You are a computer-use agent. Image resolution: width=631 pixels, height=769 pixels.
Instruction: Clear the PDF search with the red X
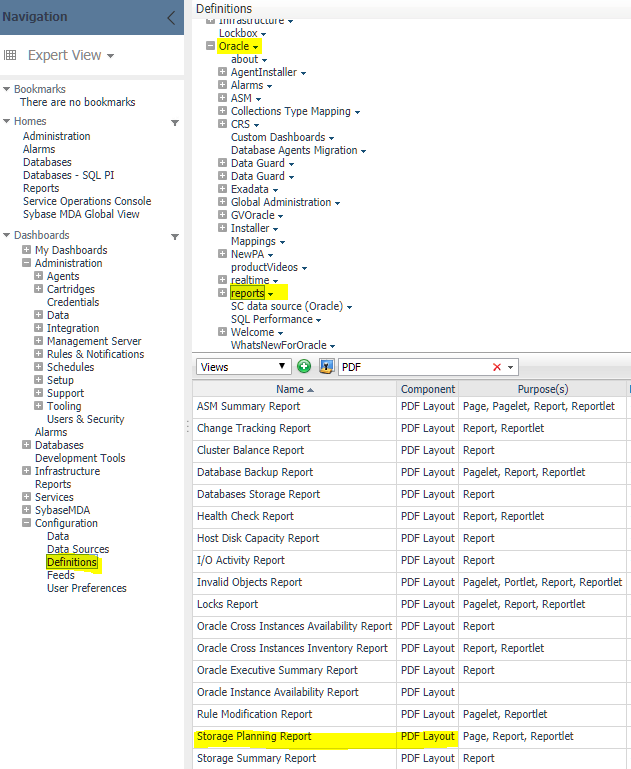(x=497, y=367)
